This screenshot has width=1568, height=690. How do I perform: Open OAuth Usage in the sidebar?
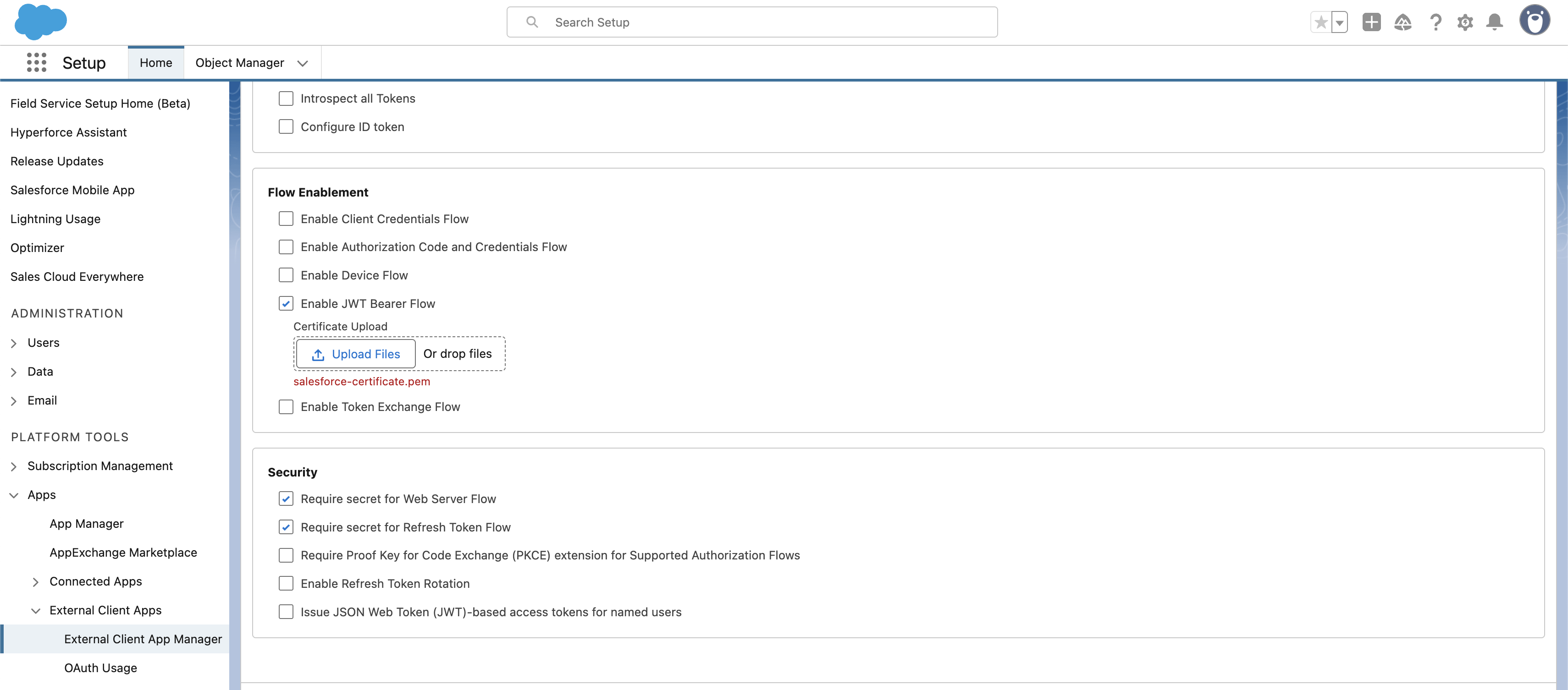coord(100,668)
